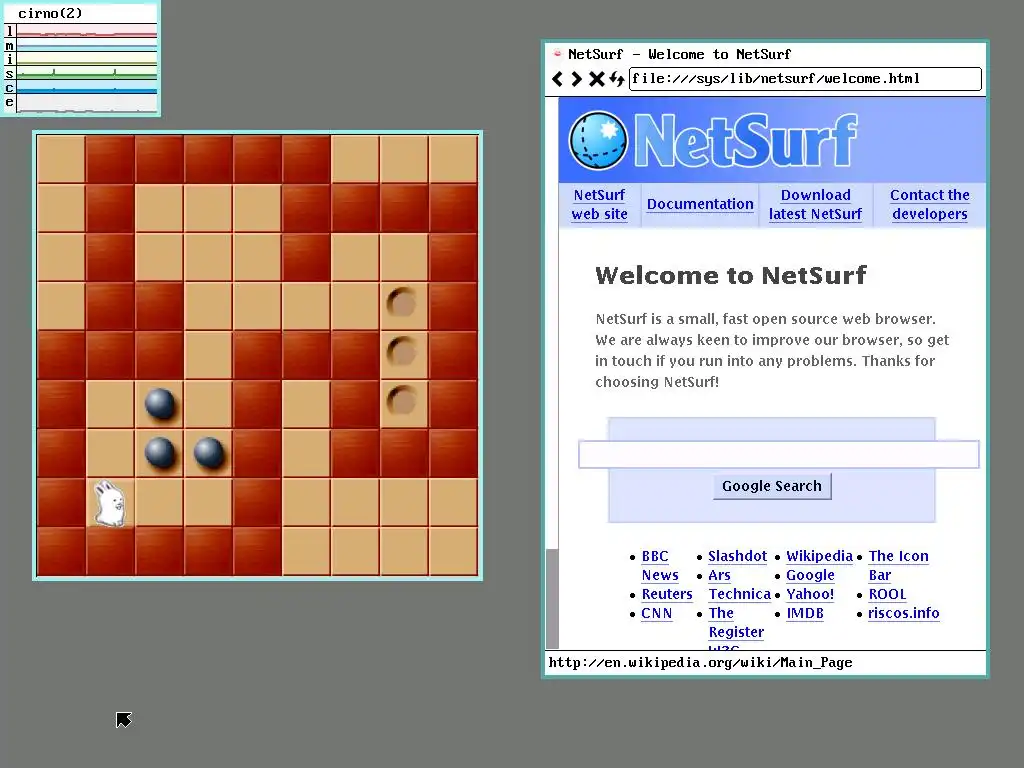This screenshot has height=768, width=1024.
Task: Click the NetSurf window title bar text
Action: [679, 54]
